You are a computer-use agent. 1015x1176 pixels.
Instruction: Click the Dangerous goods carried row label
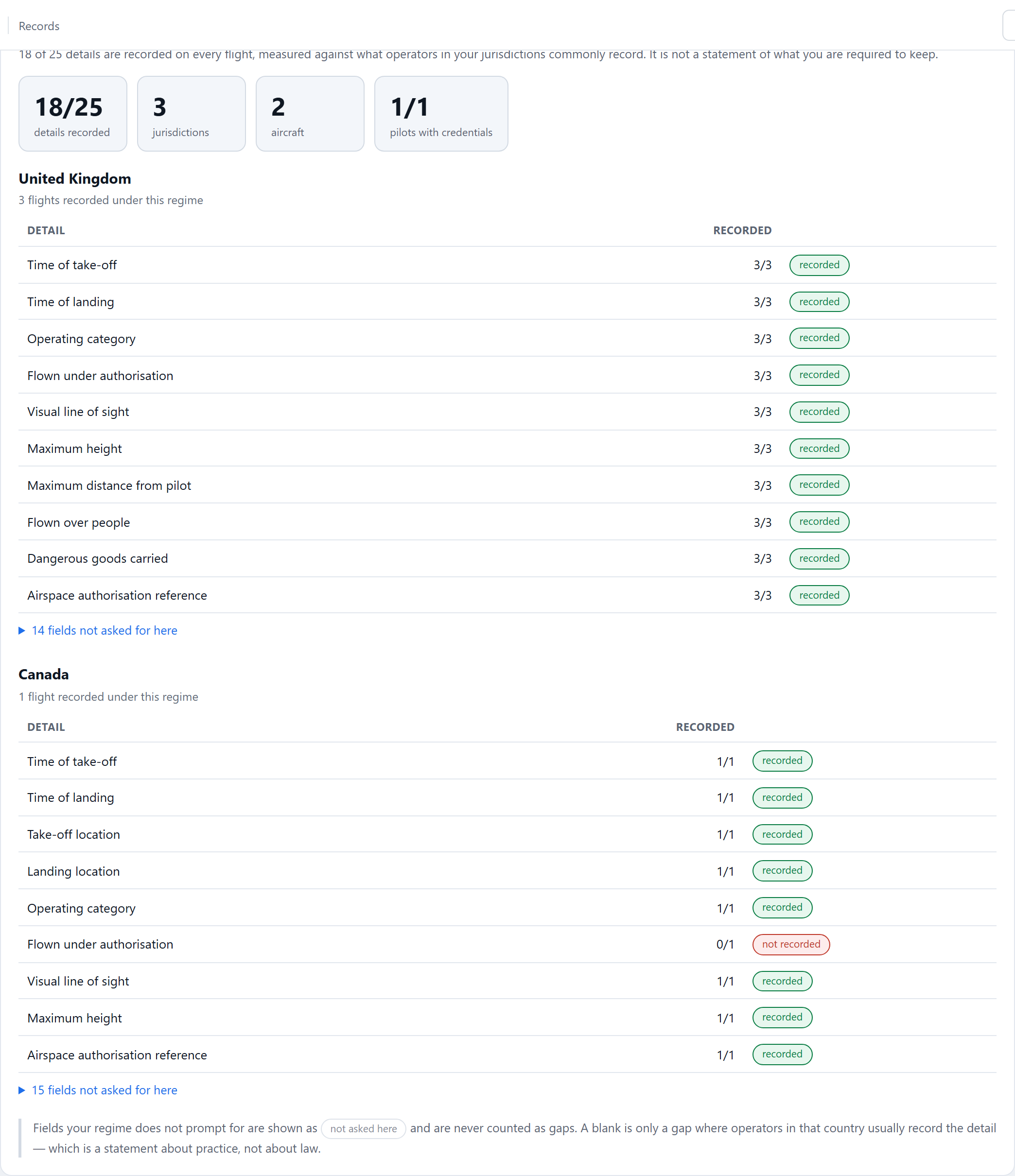point(98,559)
